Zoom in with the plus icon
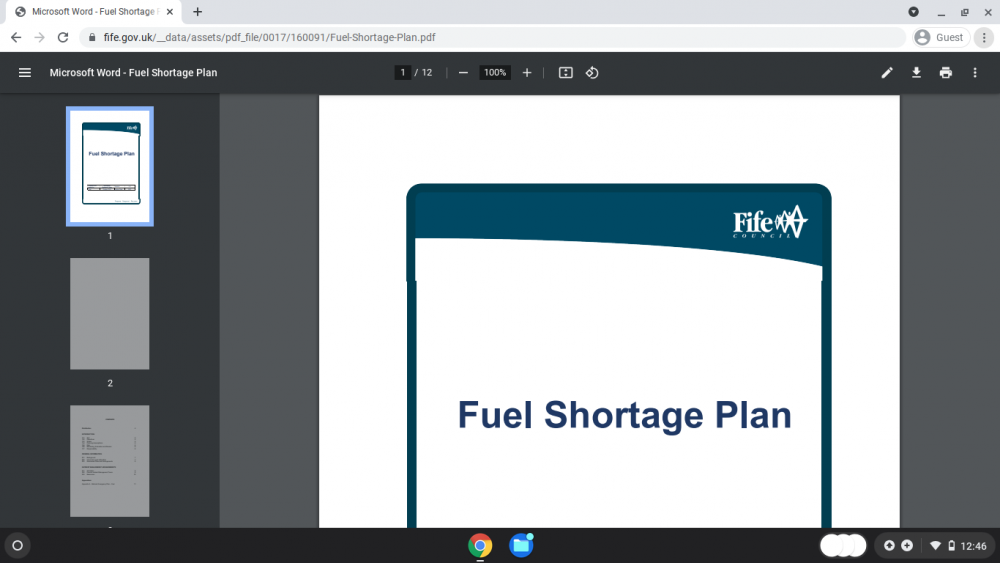The image size is (1000, 563). pyautogui.click(x=527, y=73)
